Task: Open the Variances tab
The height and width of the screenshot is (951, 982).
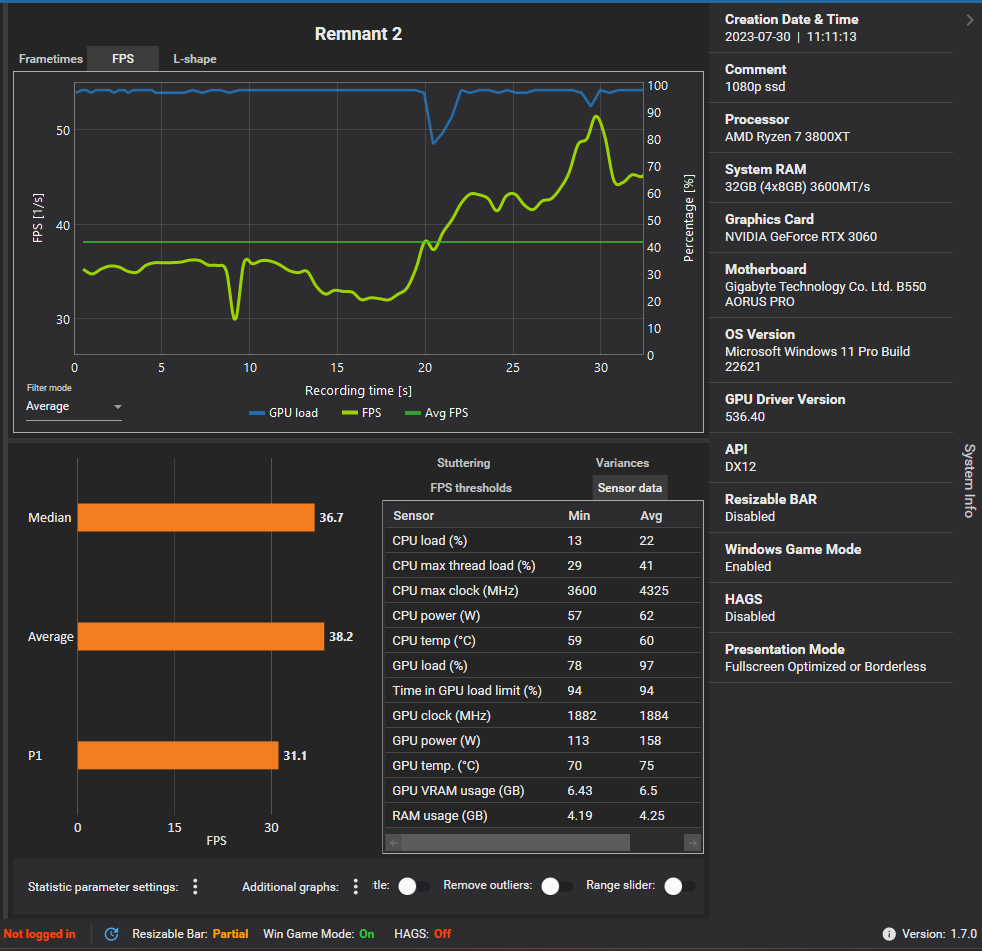Action: [622, 463]
